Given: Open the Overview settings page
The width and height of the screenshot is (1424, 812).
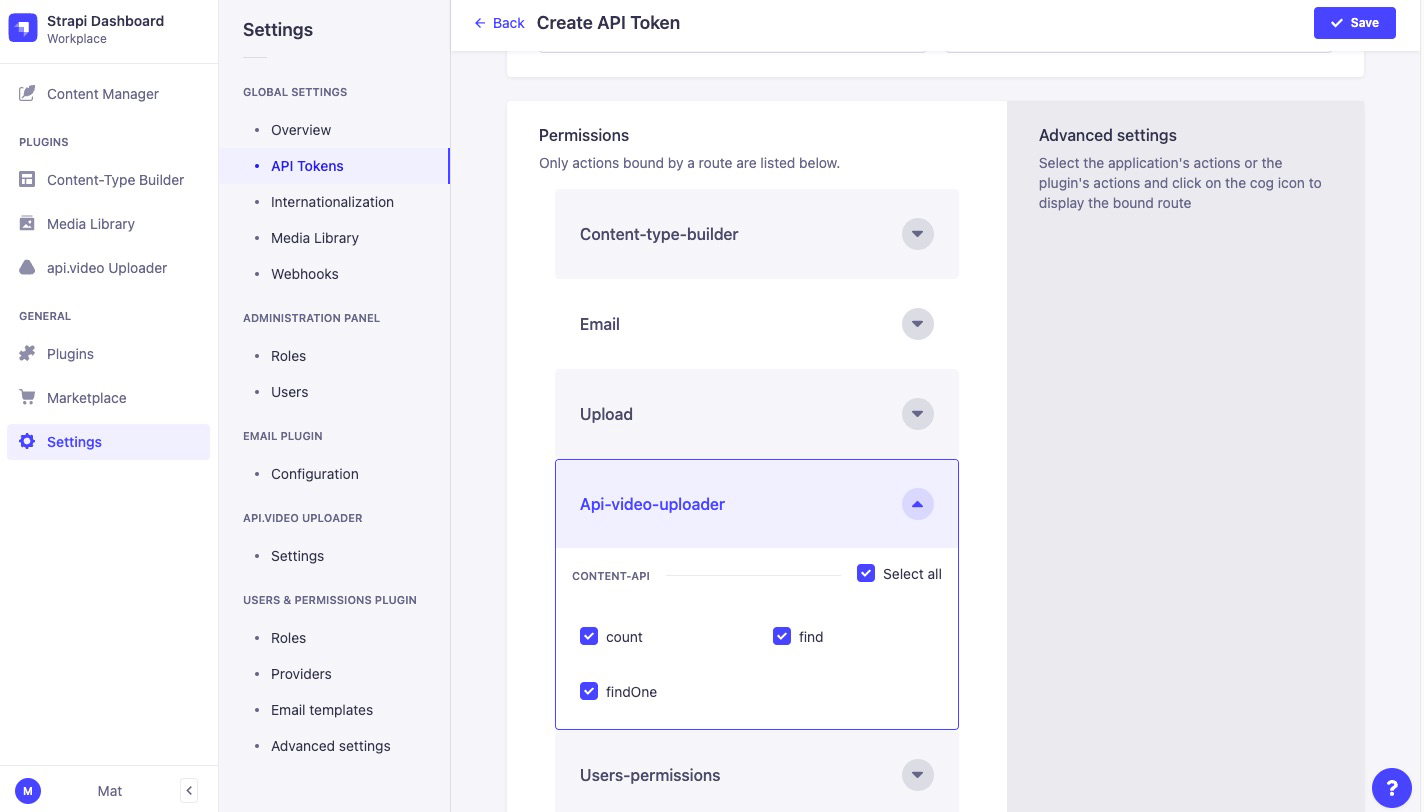Looking at the screenshot, I should click(x=334, y=130).
